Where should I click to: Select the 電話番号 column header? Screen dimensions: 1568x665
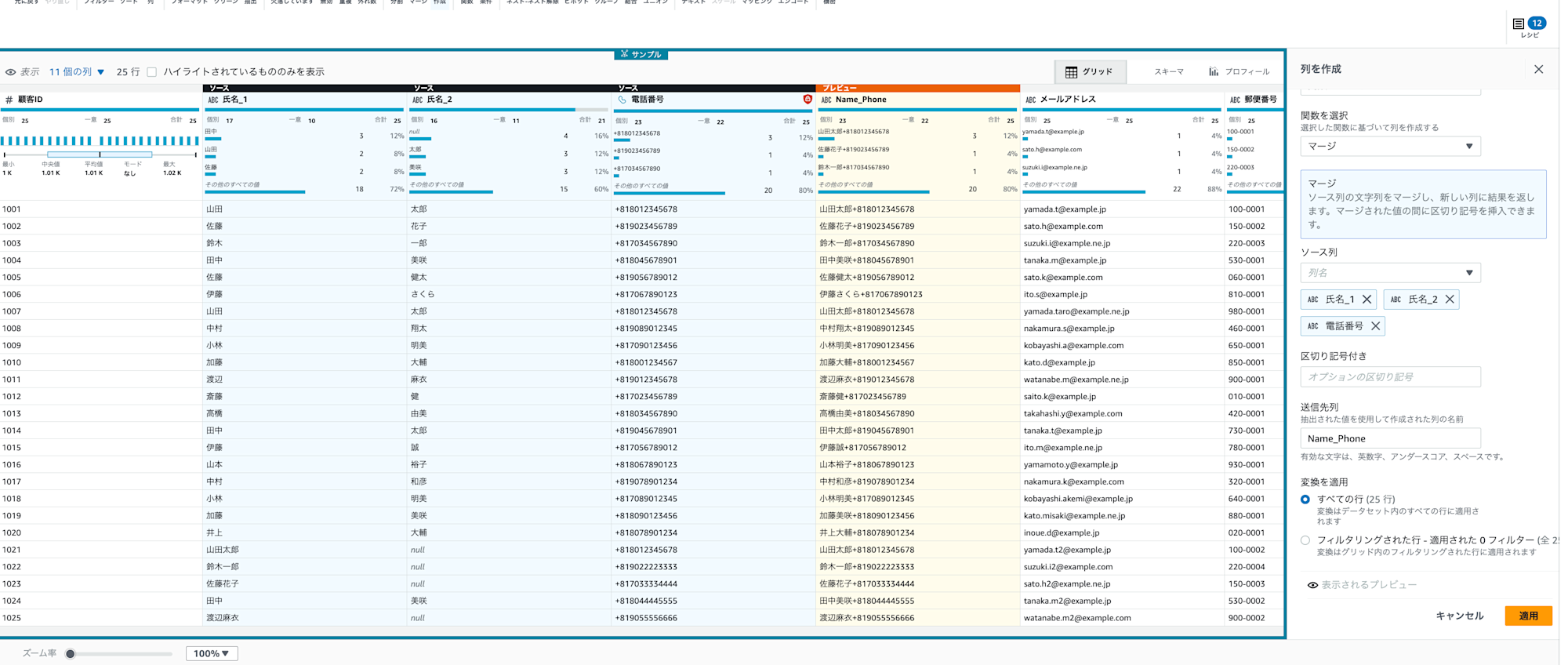pyautogui.click(x=713, y=100)
